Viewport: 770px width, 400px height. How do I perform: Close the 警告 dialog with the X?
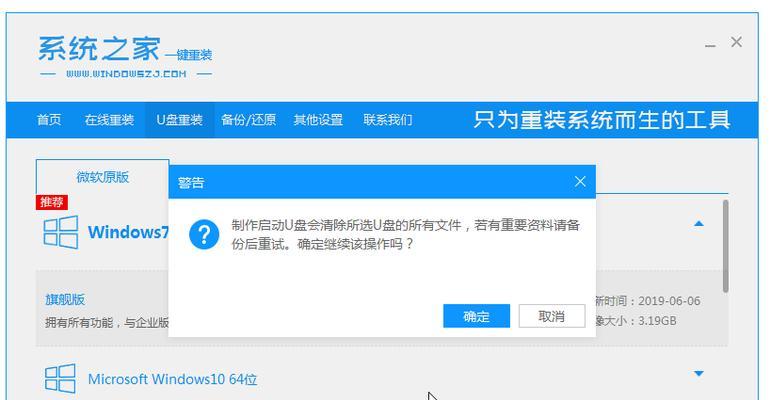tap(580, 182)
